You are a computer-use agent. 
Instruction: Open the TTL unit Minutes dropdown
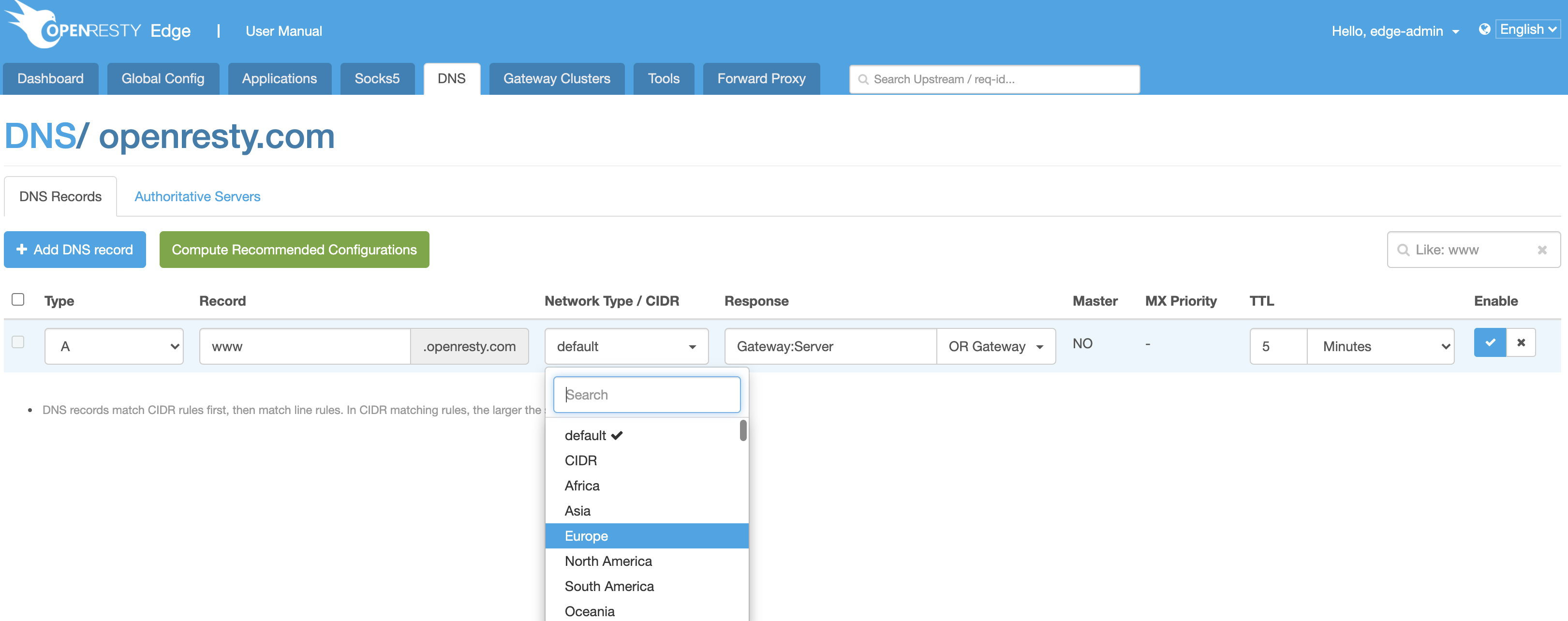[x=1380, y=346]
